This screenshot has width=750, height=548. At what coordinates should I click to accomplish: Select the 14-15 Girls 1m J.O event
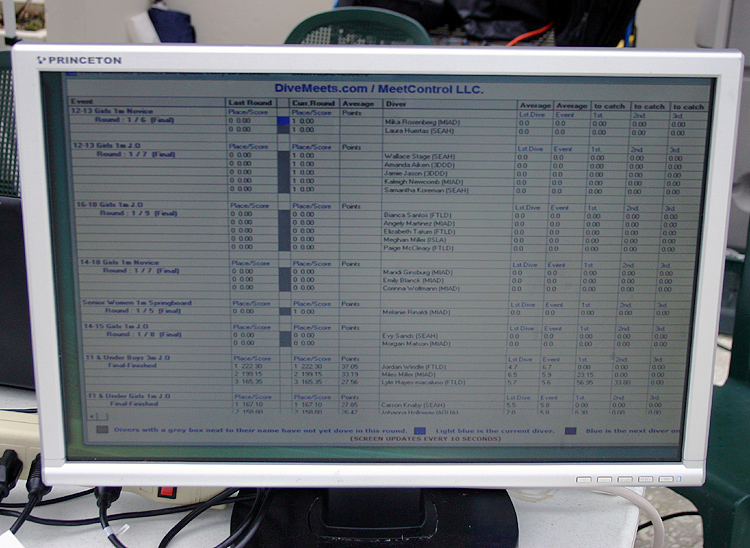point(116,326)
